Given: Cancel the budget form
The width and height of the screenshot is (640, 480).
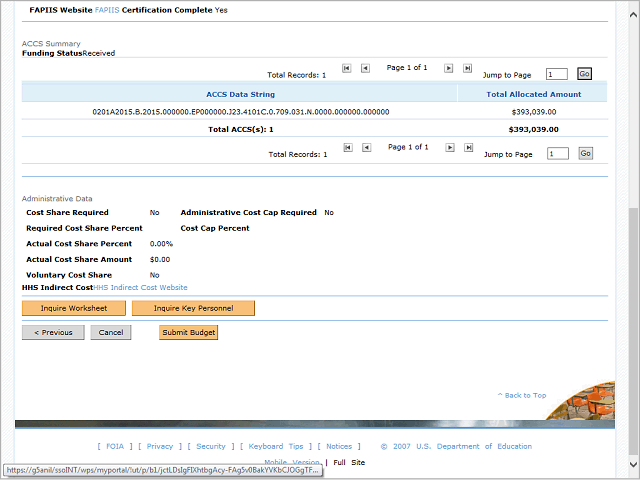Looking at the screenshot, I should 110,332.
